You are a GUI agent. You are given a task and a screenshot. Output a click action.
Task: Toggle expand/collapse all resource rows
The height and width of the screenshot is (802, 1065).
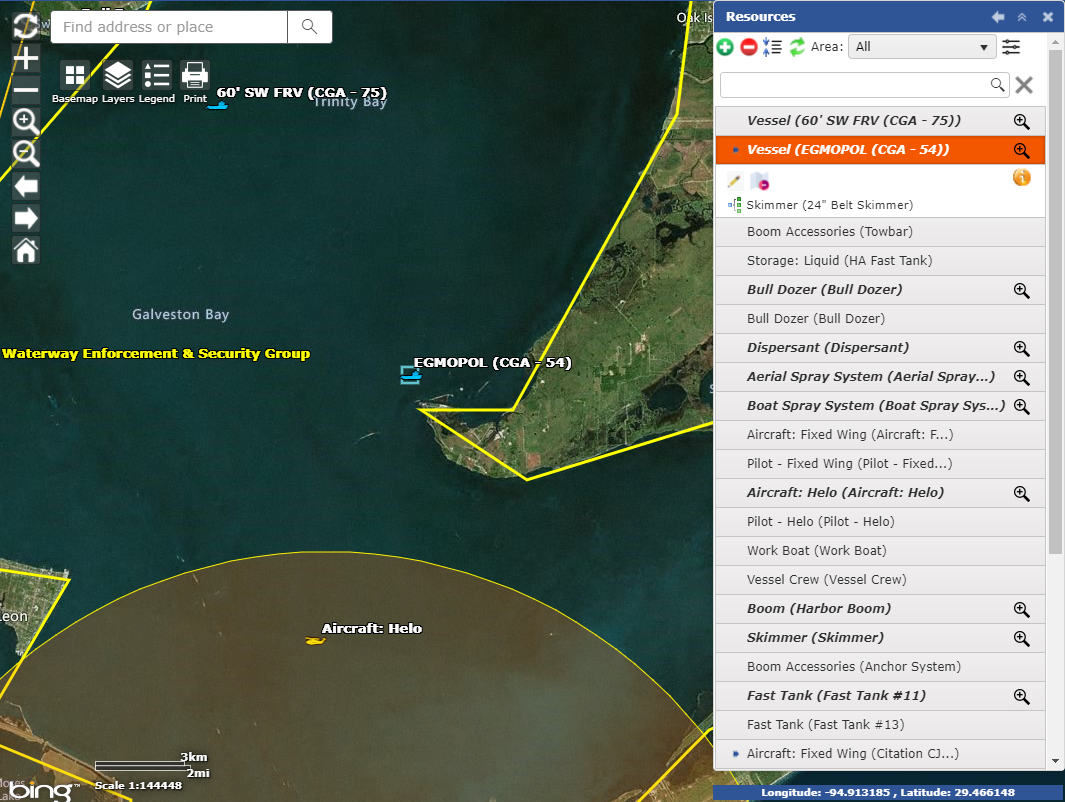772,47
